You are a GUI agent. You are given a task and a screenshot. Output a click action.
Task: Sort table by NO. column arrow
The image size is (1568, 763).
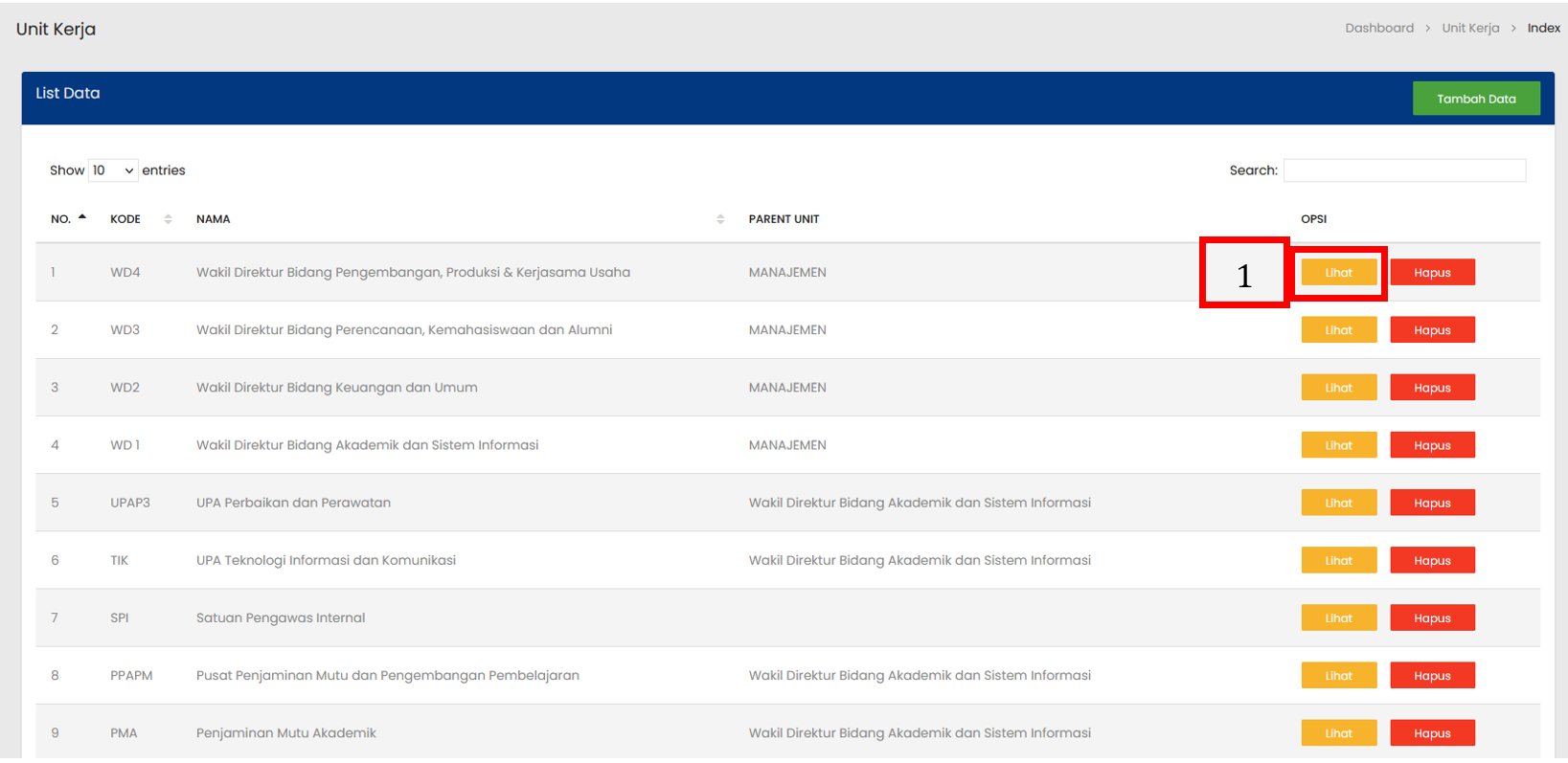point(82,218)
